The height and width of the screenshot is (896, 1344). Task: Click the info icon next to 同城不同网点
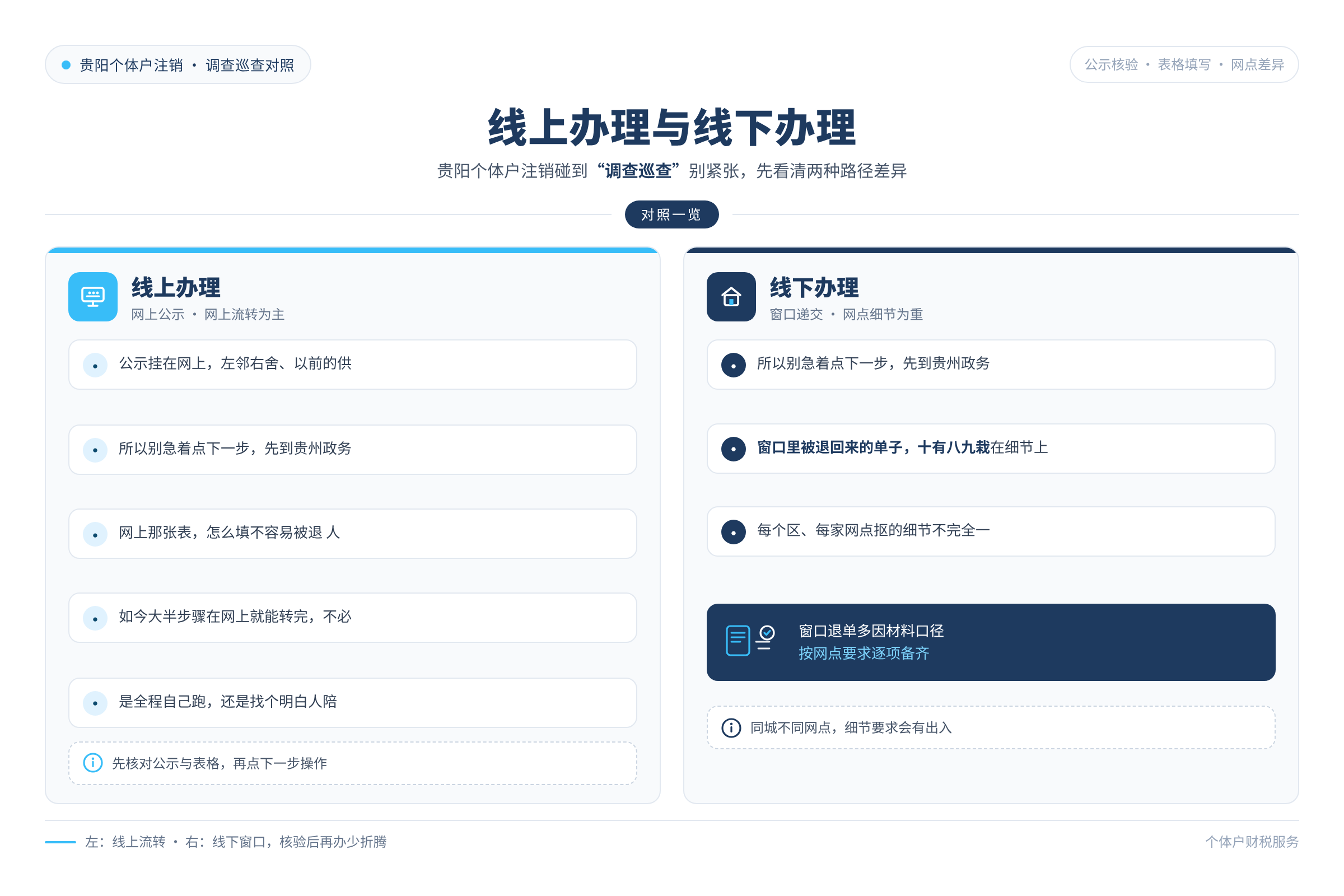[x=731, y=727]
